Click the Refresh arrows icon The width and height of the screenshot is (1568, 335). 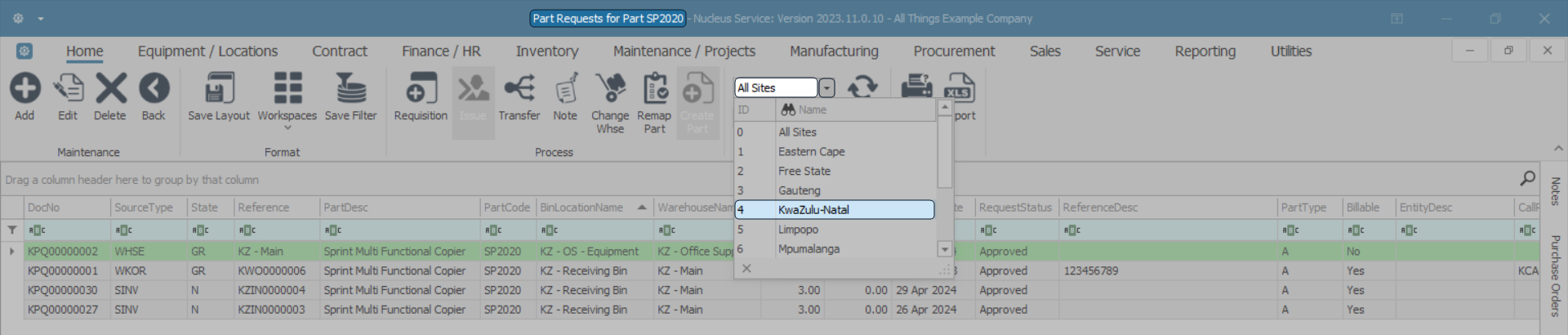point(862,87)
